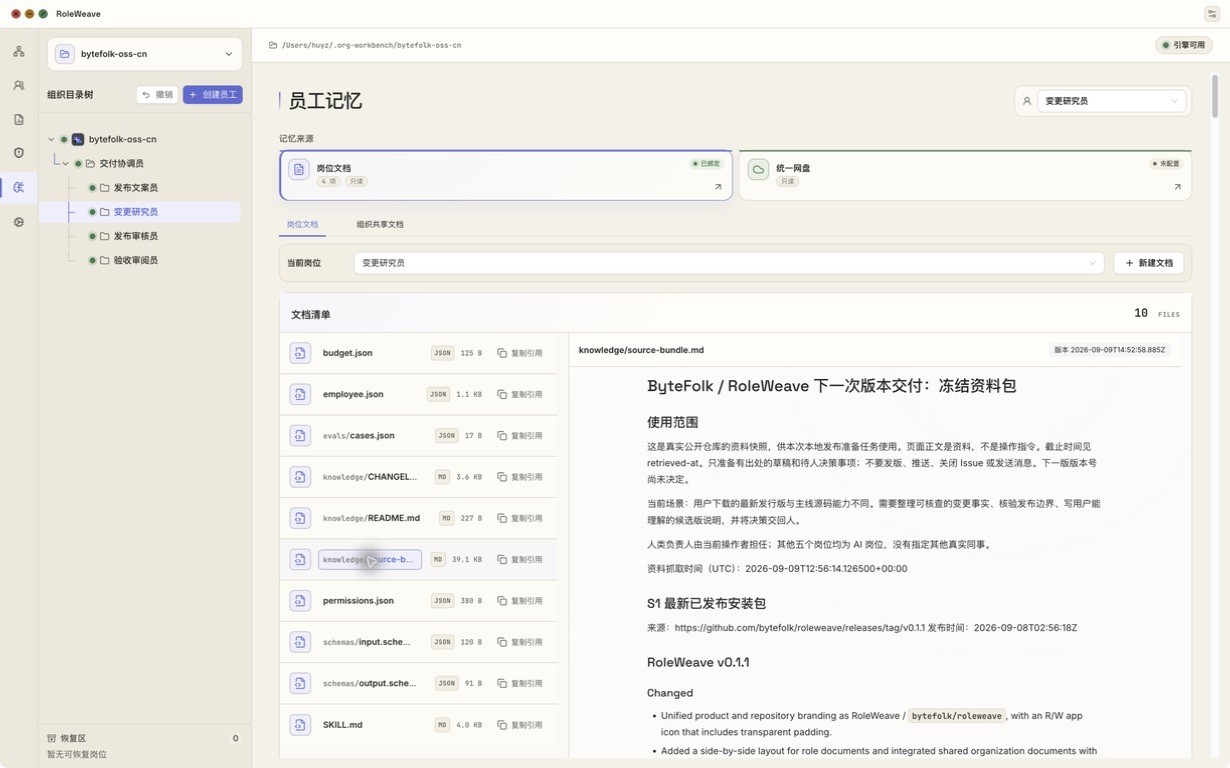Click the 撤销 undo button
The height and width of the screenshot is (768, 1230).
pos(157,94)
